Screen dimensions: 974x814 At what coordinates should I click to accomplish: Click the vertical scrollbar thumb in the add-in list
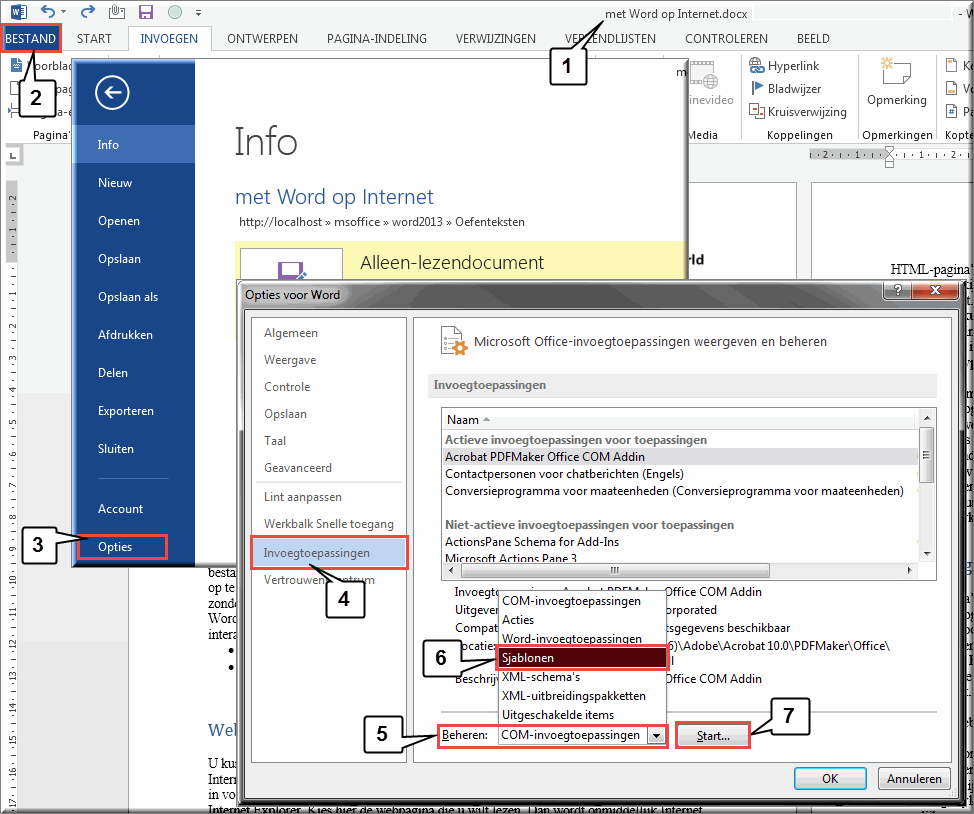click(926, 455)
